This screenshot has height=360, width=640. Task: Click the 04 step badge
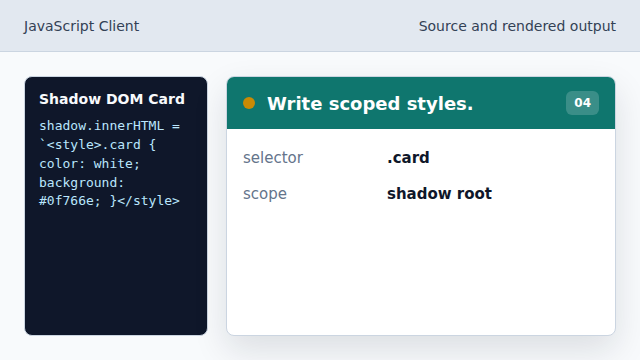[582, 103]
